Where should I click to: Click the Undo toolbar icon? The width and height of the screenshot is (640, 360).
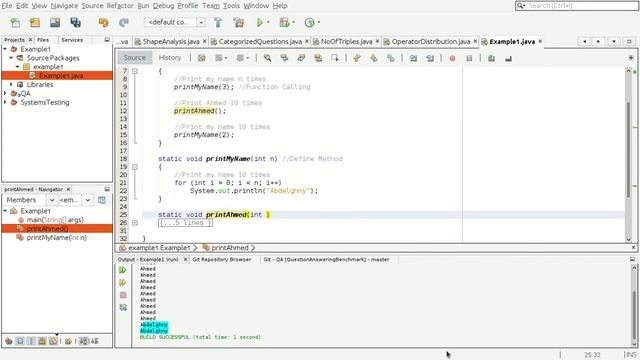click(x=104, y=22)
